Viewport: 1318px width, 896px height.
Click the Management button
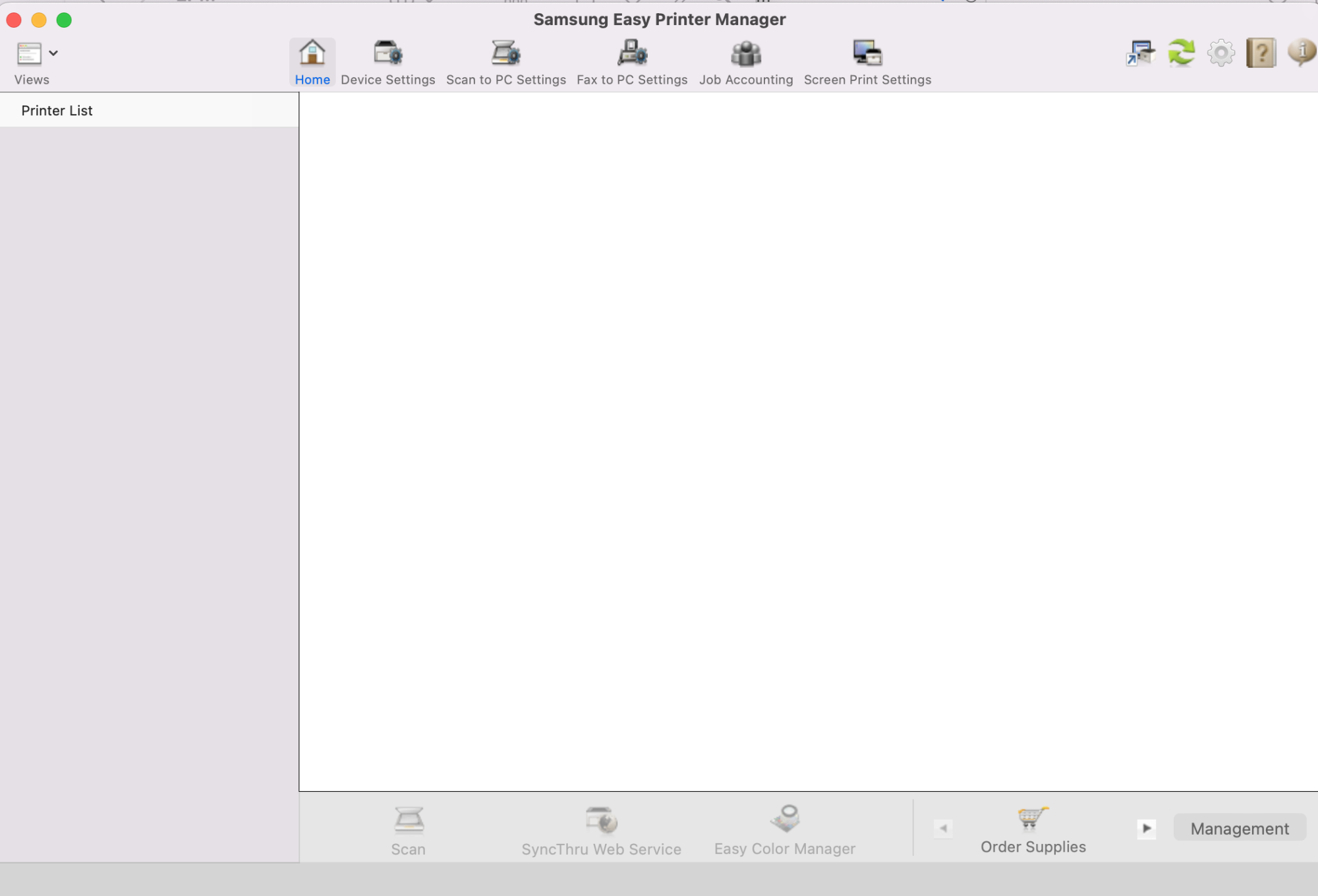pyautogui.click(x=1239, y=828)
